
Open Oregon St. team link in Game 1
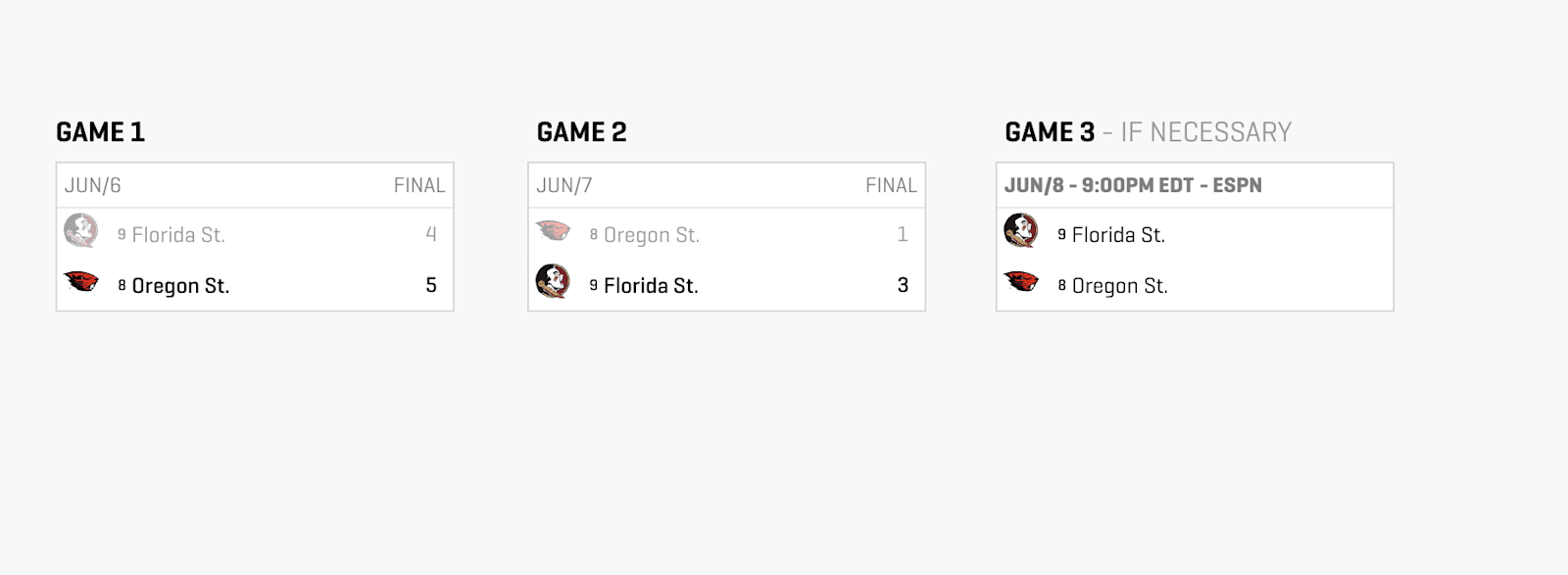[180, 286]
